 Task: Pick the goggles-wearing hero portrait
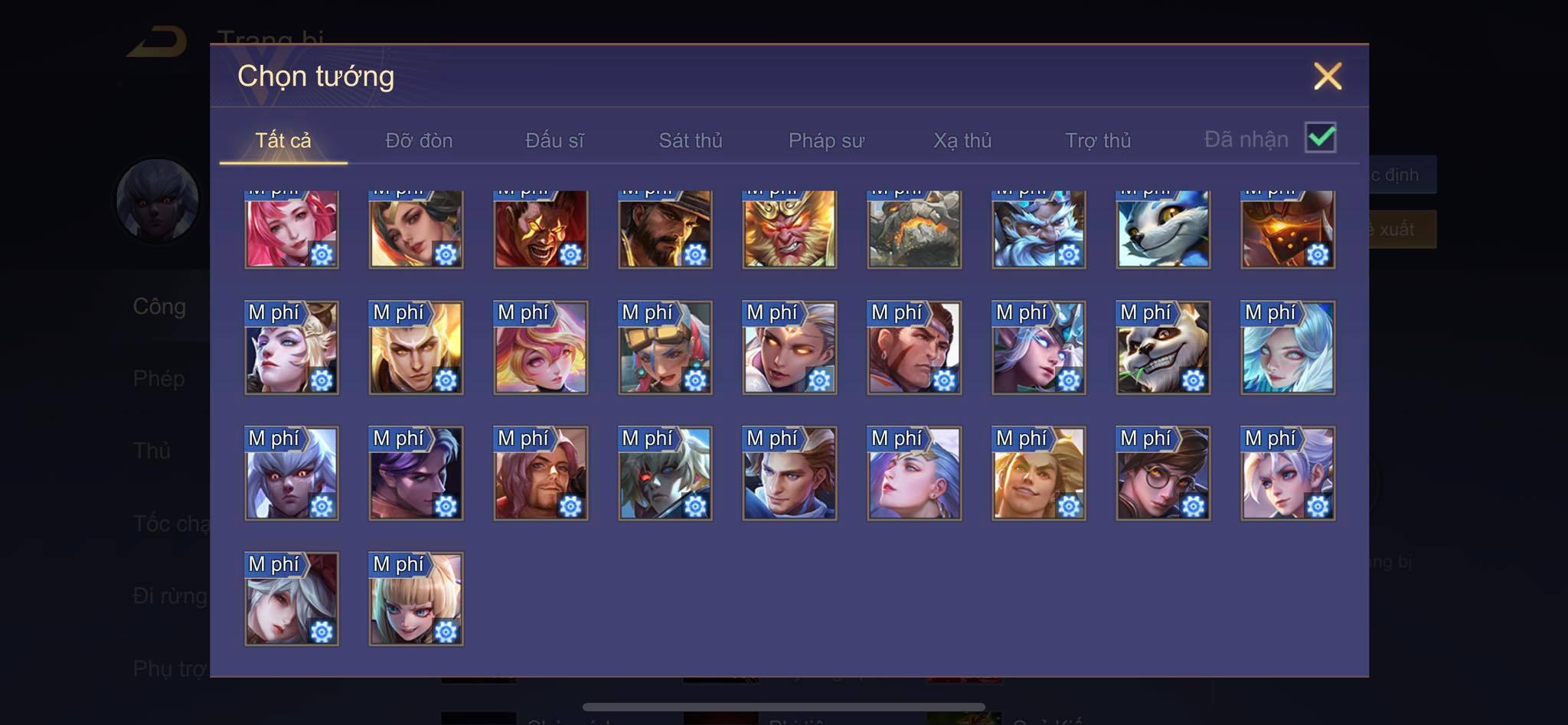[665, 348]
